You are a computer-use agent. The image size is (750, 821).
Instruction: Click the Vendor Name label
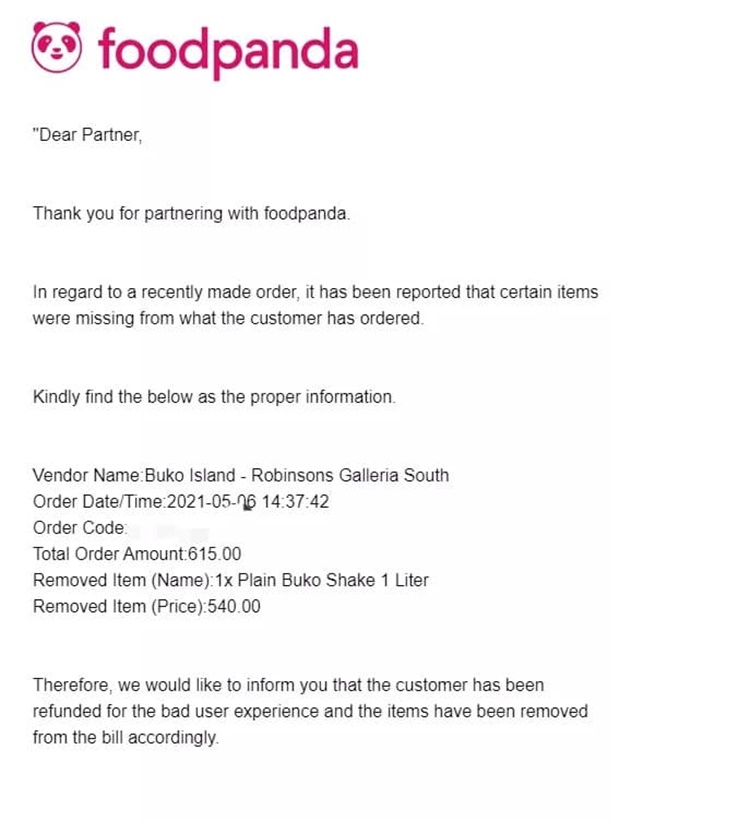88,475
